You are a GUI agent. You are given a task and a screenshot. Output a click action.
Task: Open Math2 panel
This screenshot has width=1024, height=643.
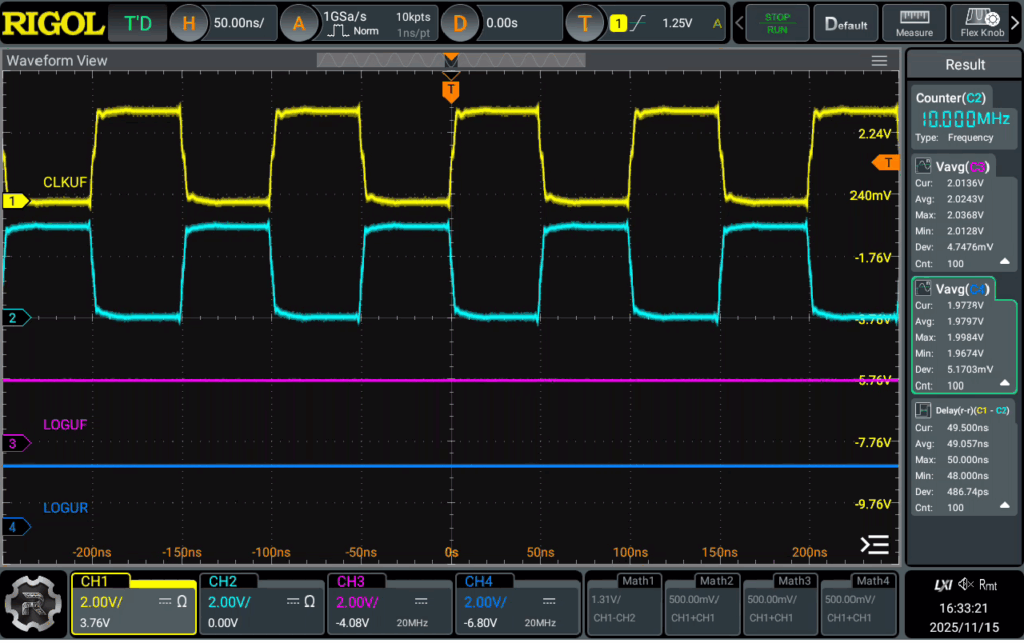(703, 604)
